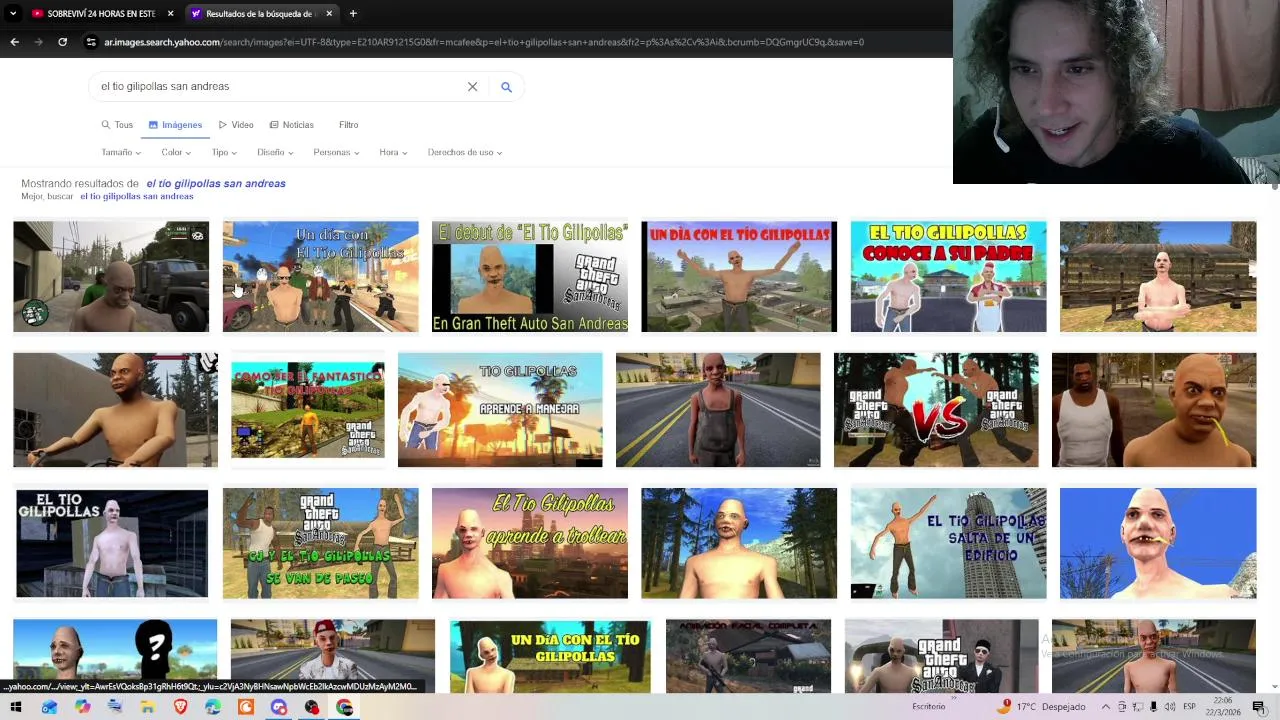Image resolution: width=1280 pixels, height=720 pixels.
Task: Reload the page with the refresh icon
Action: coord(62,42)
